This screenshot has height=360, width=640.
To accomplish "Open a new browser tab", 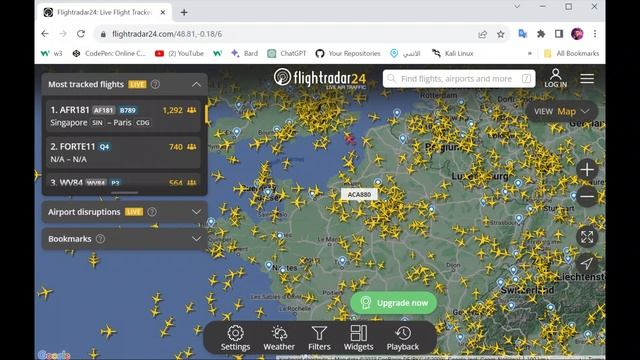I will point(184,12).
